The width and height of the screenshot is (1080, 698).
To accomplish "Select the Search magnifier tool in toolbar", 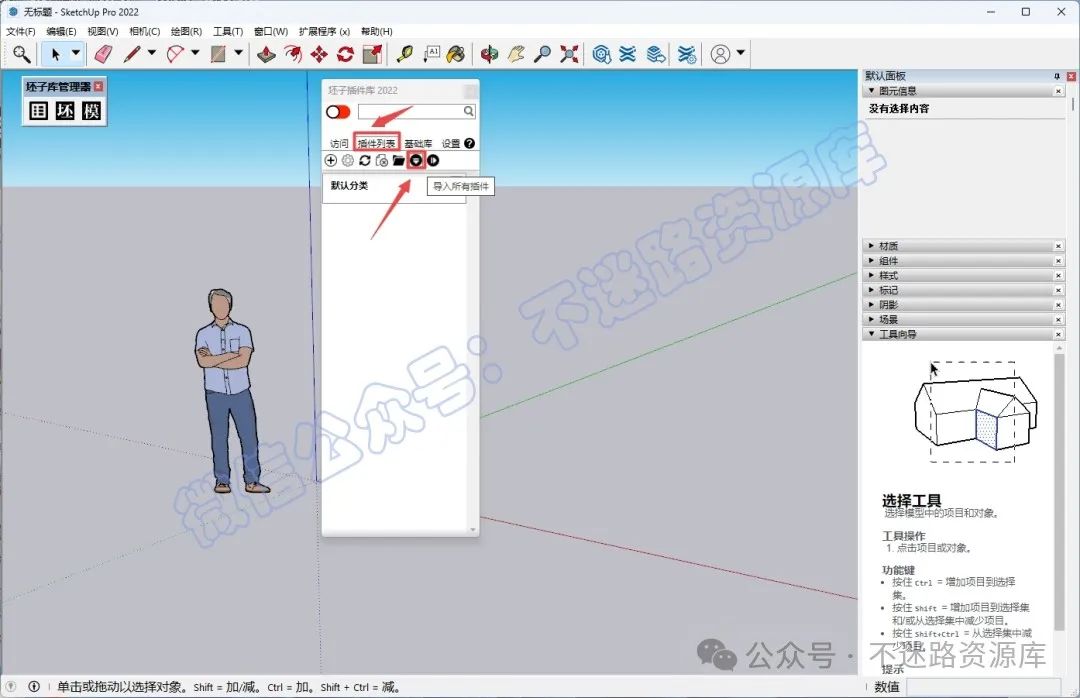I will click(x=21, y=54).
